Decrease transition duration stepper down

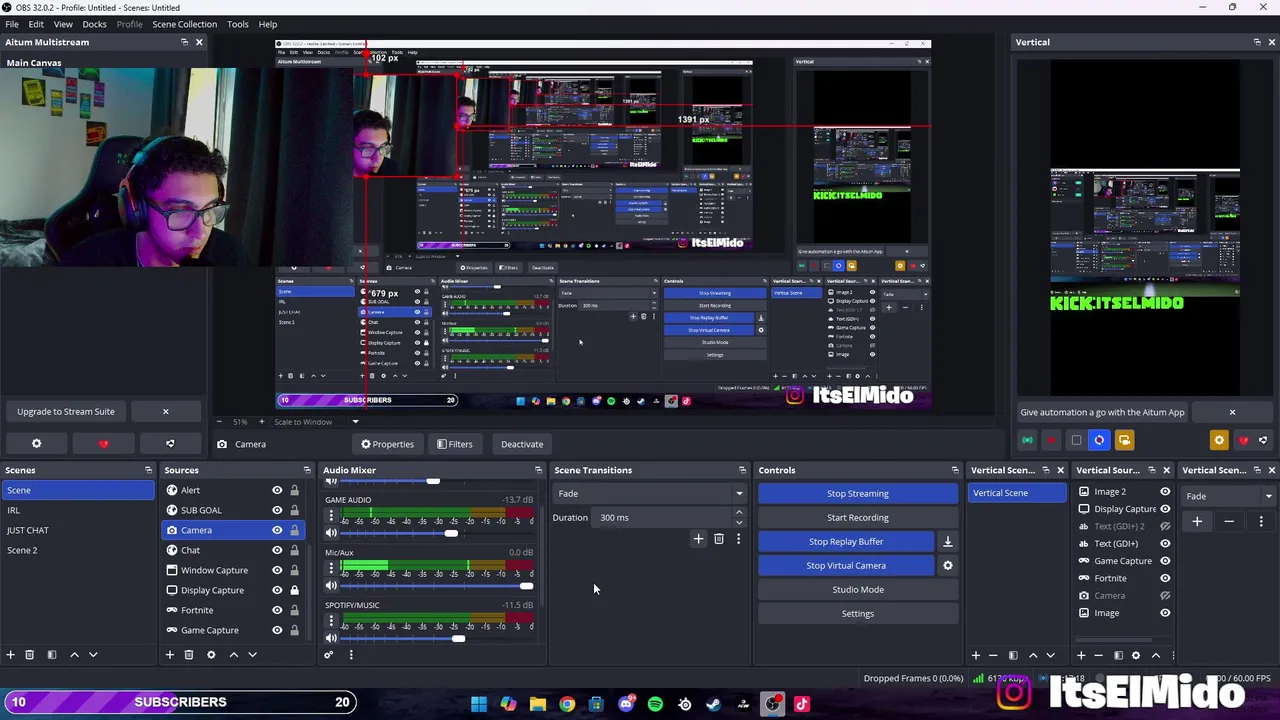pos(739,522)
